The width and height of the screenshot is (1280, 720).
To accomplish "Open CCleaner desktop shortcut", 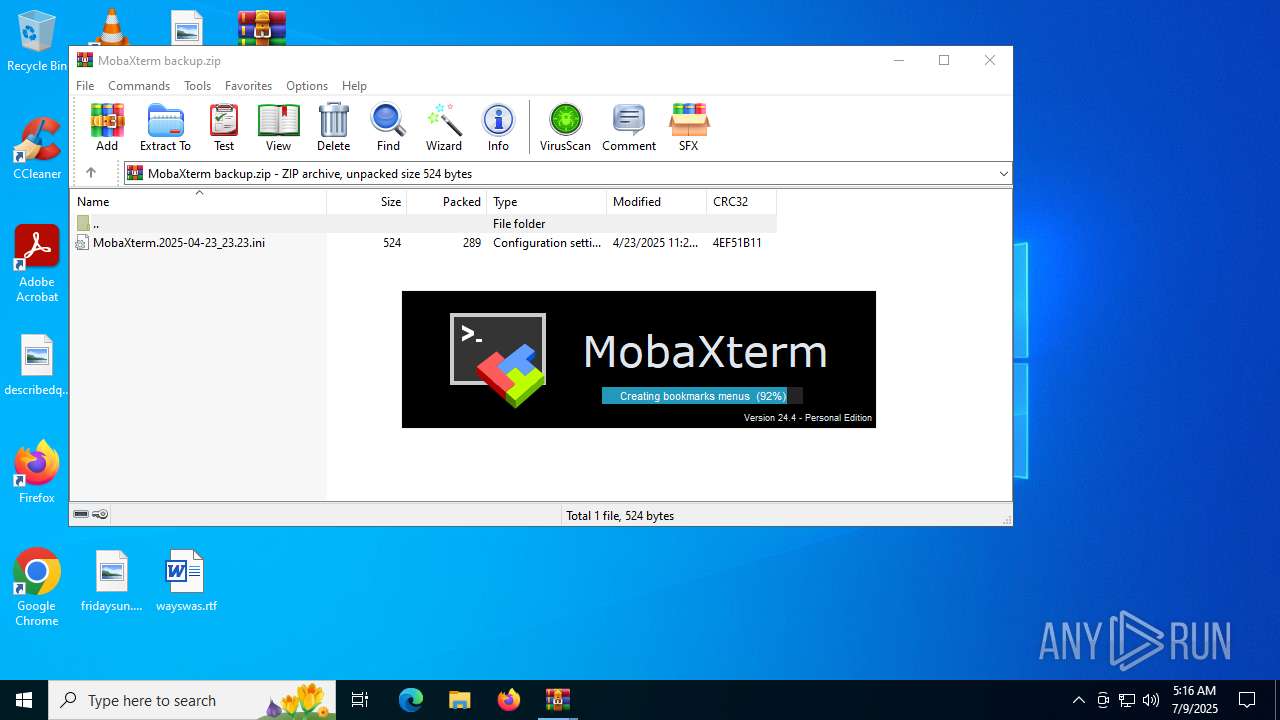I will [37, 149].
